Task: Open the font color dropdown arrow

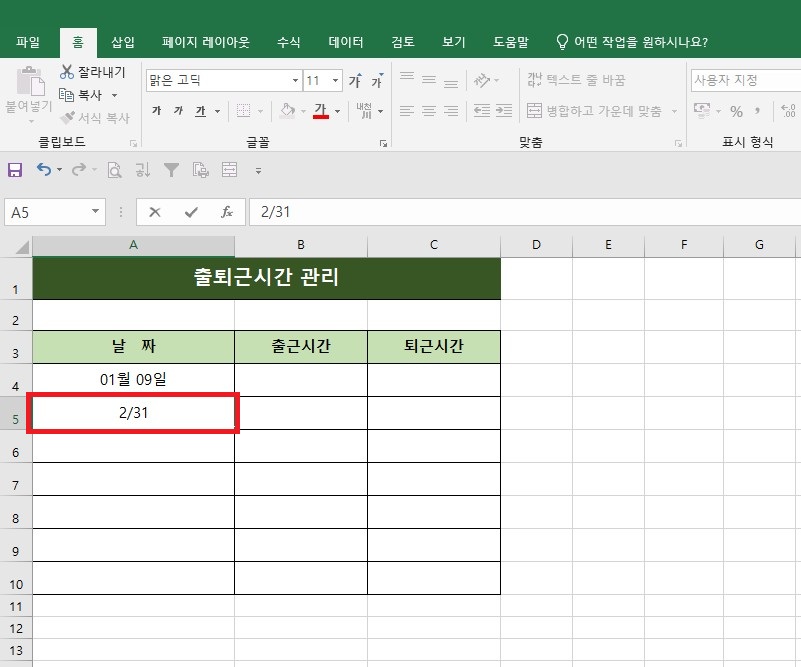Action: (x=337, y=111)
